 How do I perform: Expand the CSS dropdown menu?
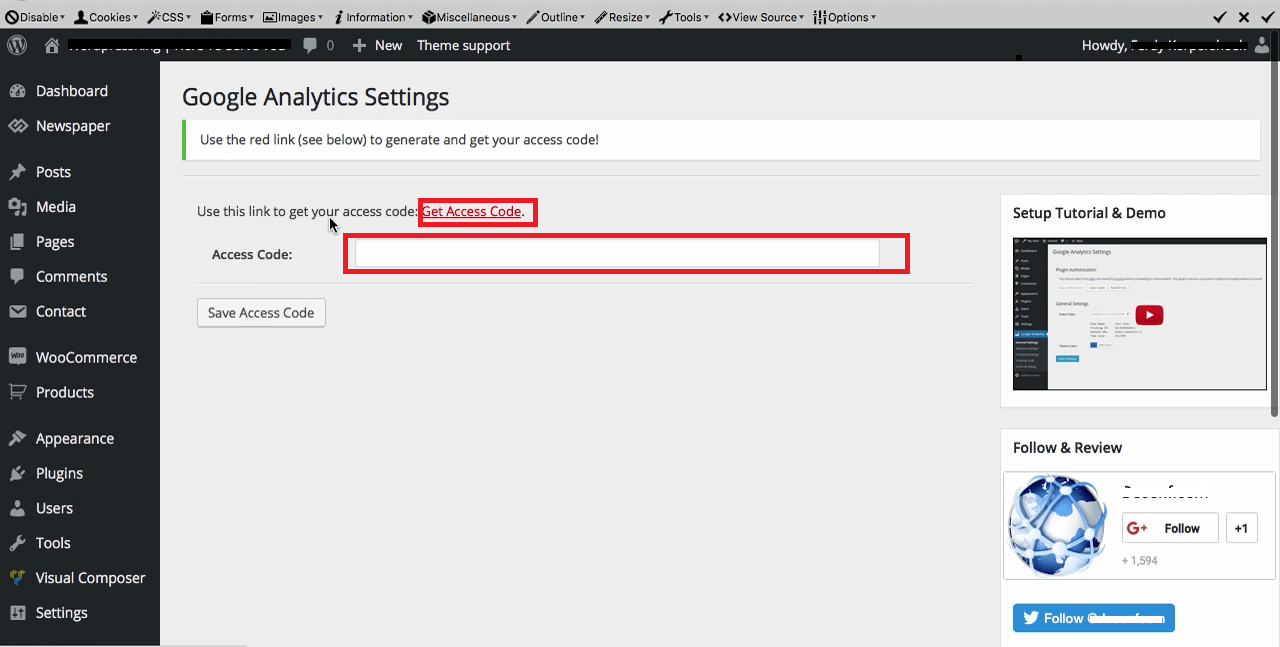(x=169, y=17)
